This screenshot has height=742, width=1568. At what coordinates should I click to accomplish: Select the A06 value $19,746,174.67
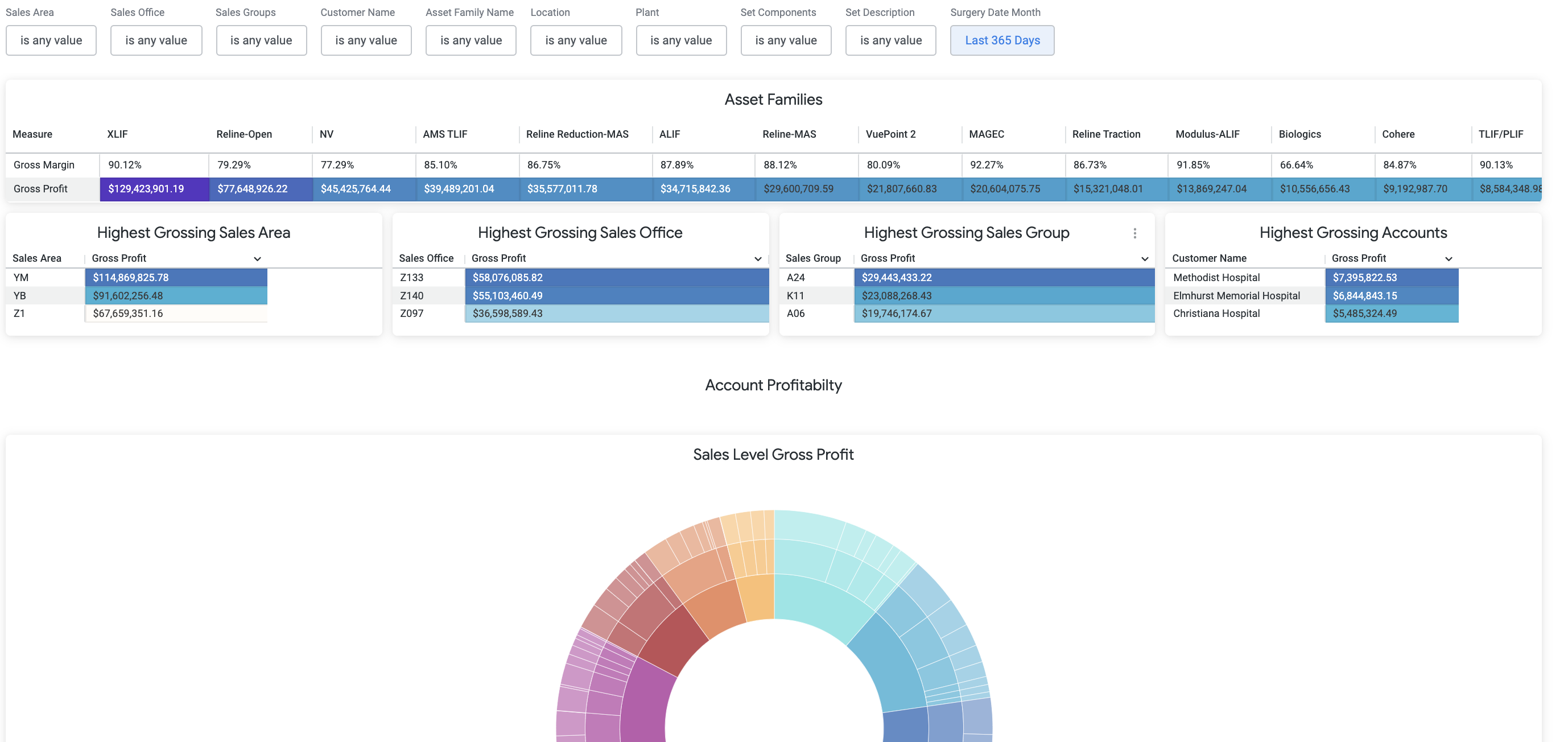coord(896,314)
